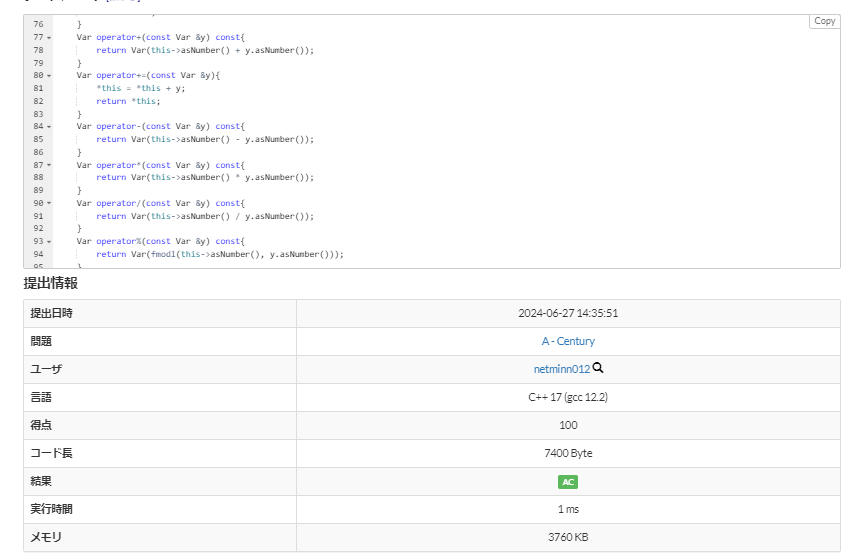Collapse the operator+ function at line 77
Image resolution: width=860 pixels, height=556 pixels.
click(49, 37)
